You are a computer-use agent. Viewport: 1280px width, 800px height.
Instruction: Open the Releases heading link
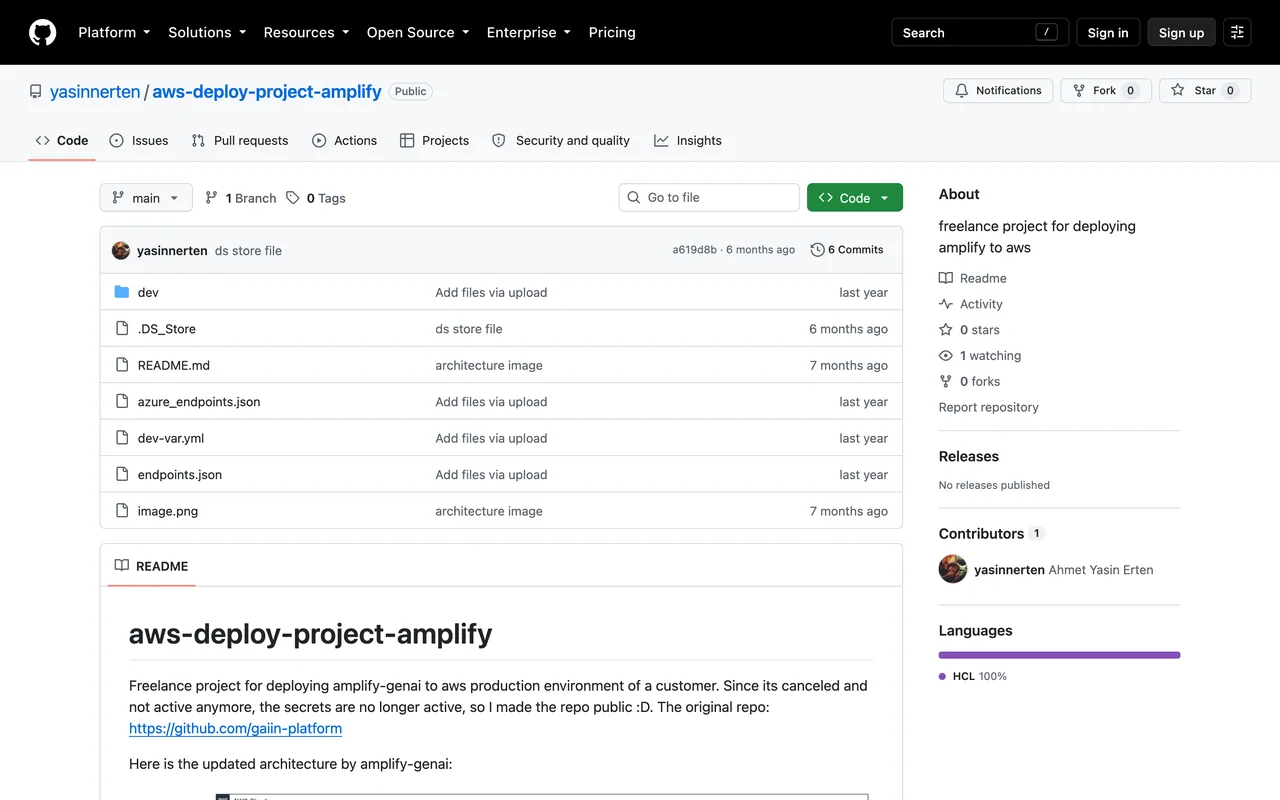point(968,456)
